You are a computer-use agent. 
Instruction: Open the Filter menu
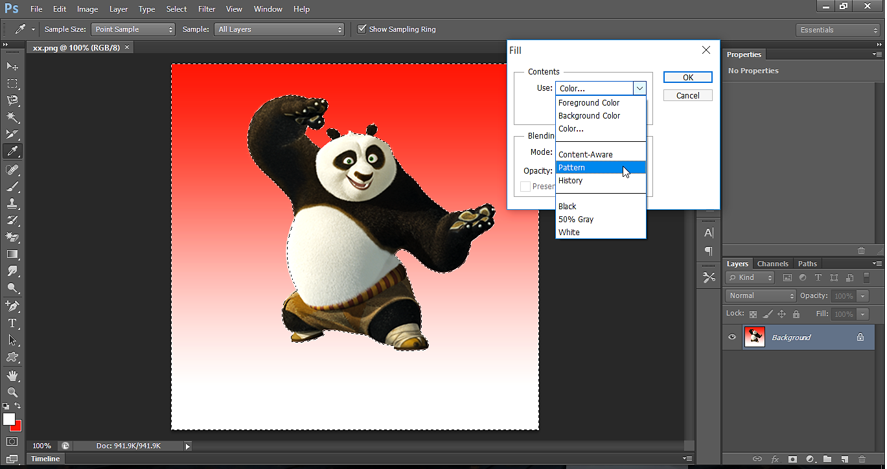(206, 9)
